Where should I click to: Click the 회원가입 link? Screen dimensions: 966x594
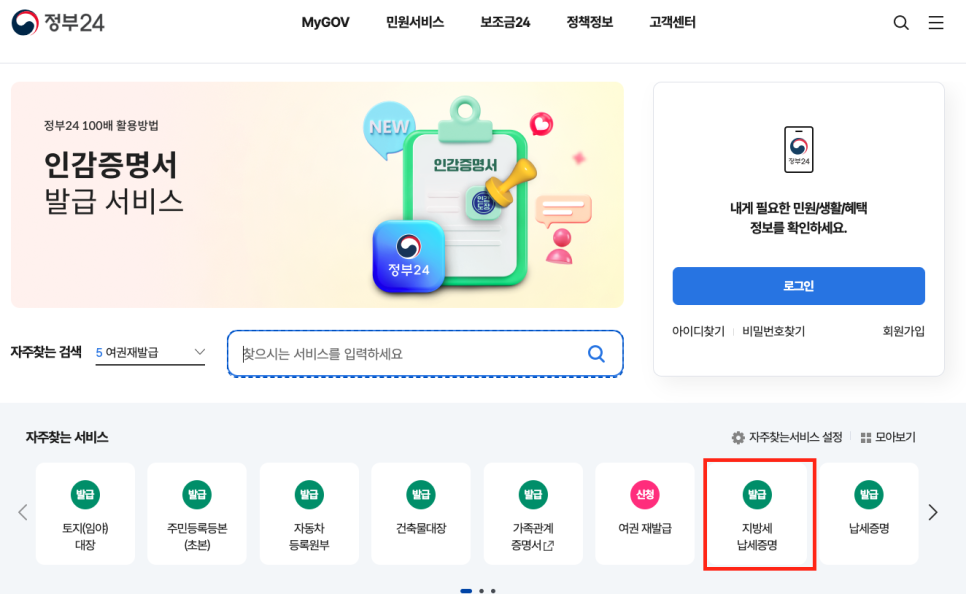click(903, 332)
